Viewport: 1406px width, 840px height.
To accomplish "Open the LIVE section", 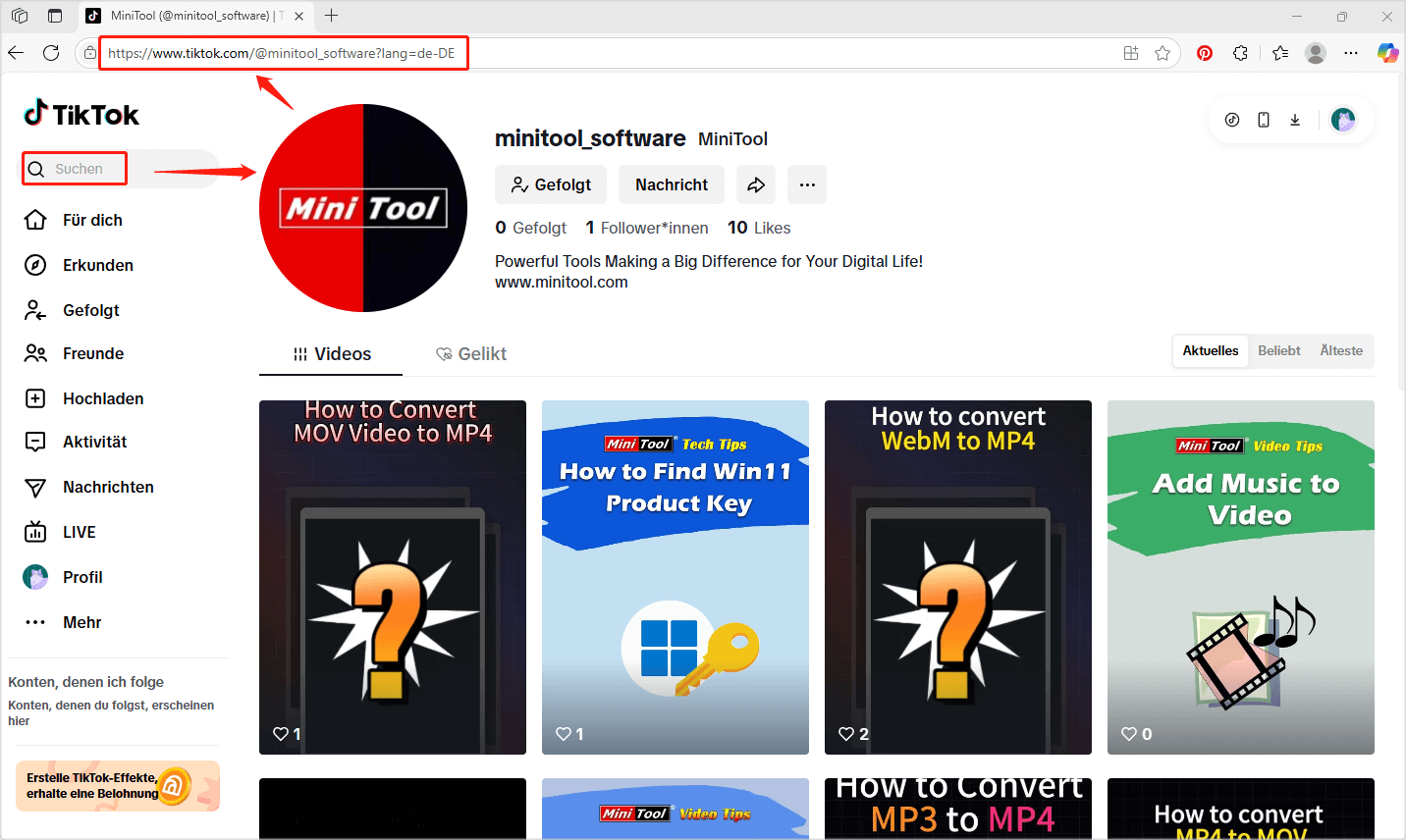I will pos(61,532).
